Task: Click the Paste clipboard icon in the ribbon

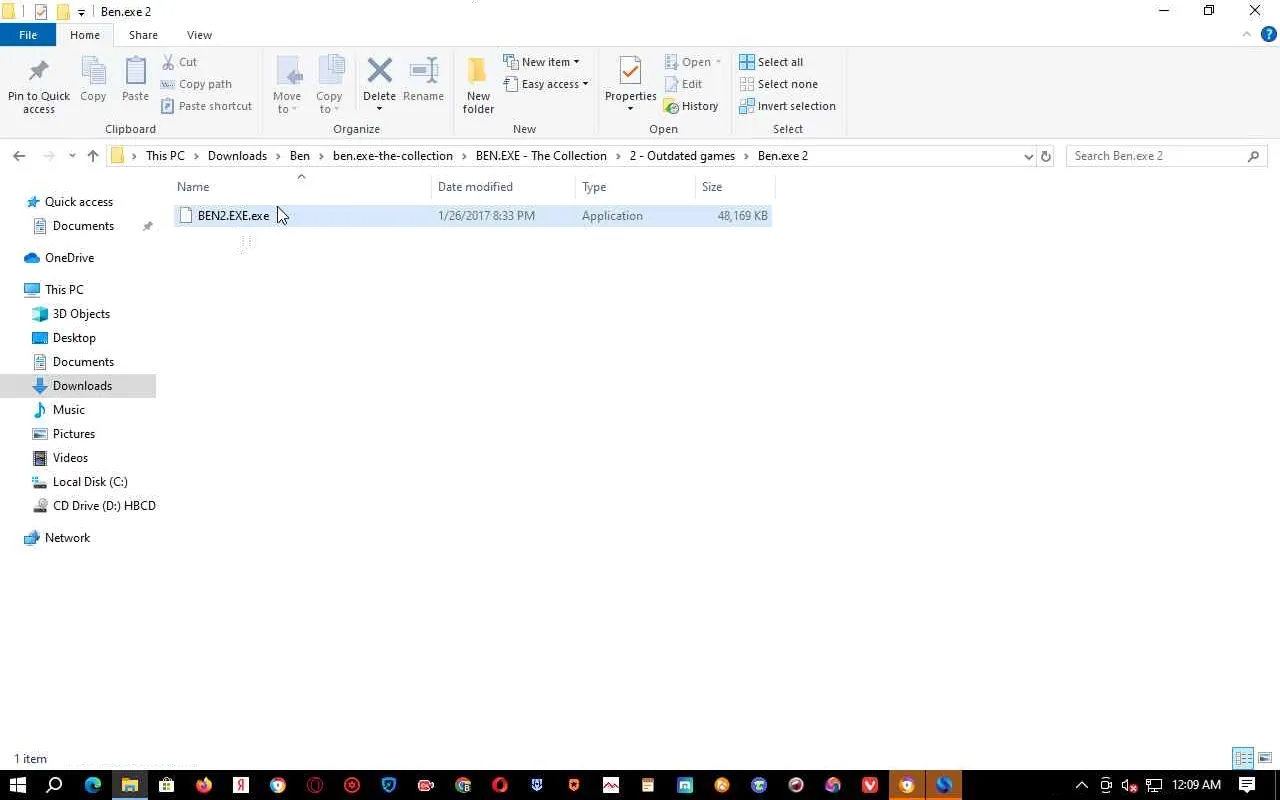Action: pos(135,72)
